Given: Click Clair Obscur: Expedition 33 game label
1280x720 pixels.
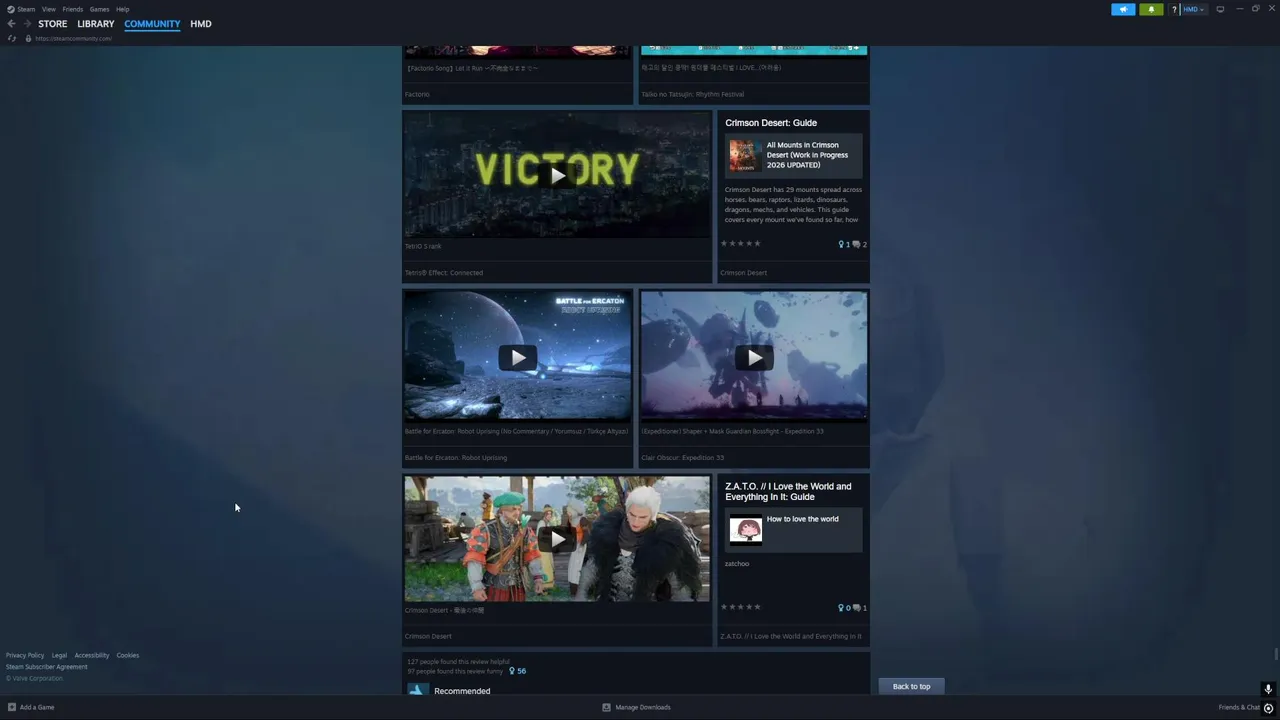Looking at the screenshot, I should (x=683, y=457).
